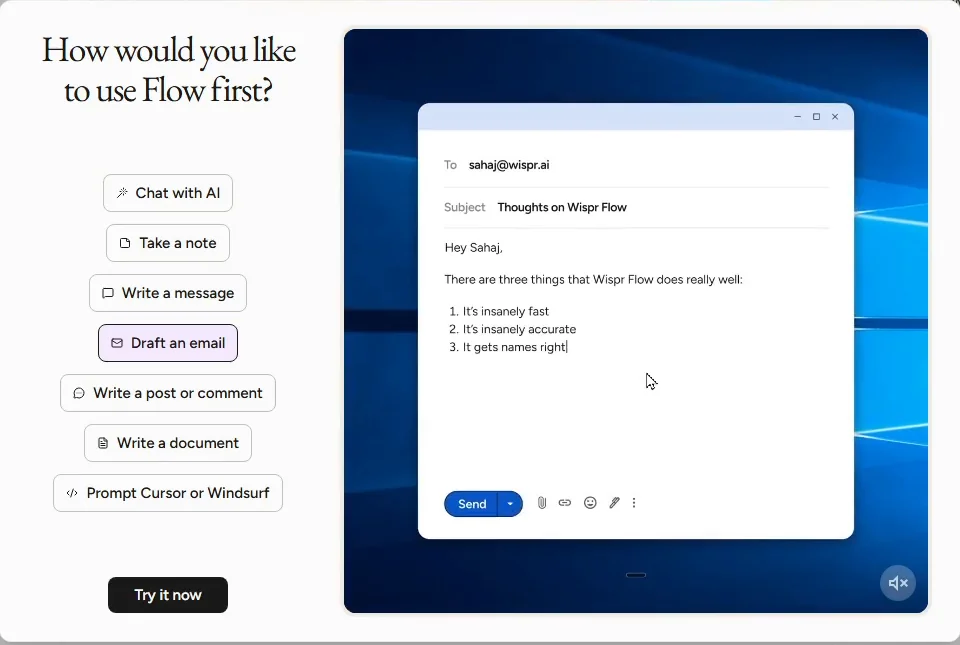The image size is (960, 645).
Task: Choose Take a note
Action: point(168,243)
